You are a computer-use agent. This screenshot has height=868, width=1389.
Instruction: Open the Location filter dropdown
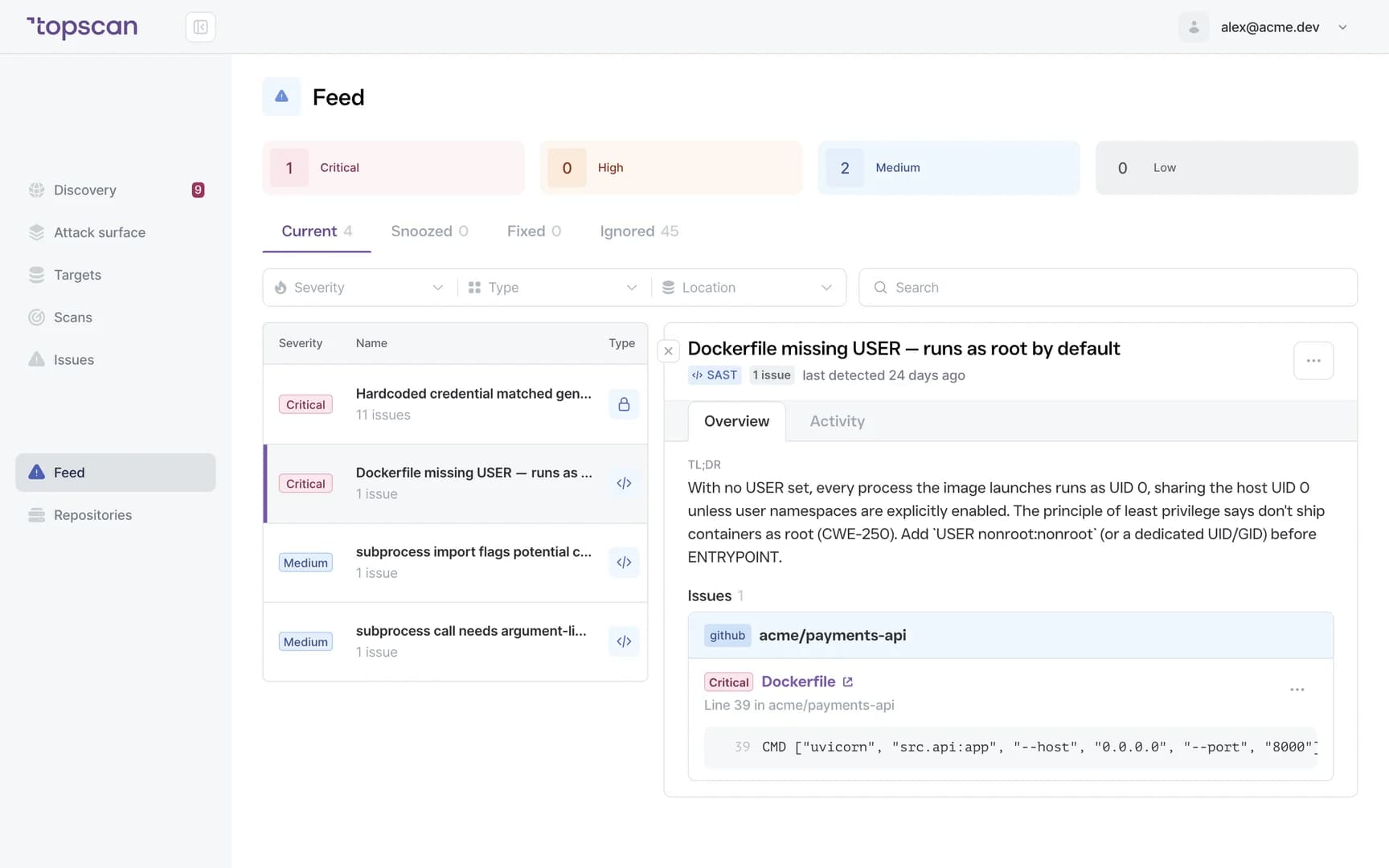pyautogui.click(x=748, y=288)
